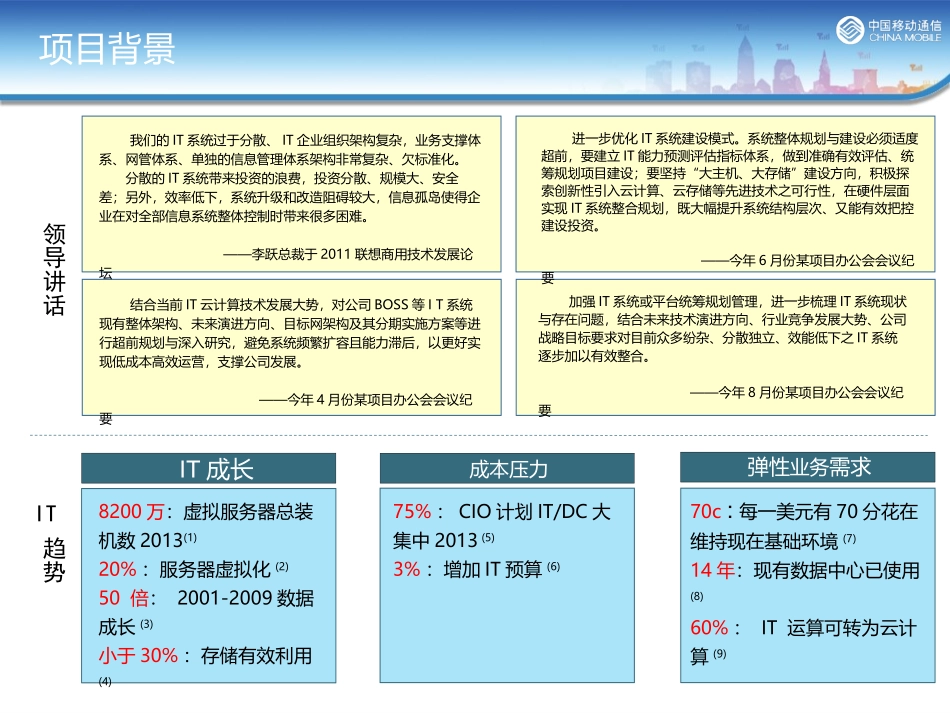This screenshot has width=950, height=713.
Task: Click the text 每一美元有 70 分花在
Action: (x=828, y=512)
